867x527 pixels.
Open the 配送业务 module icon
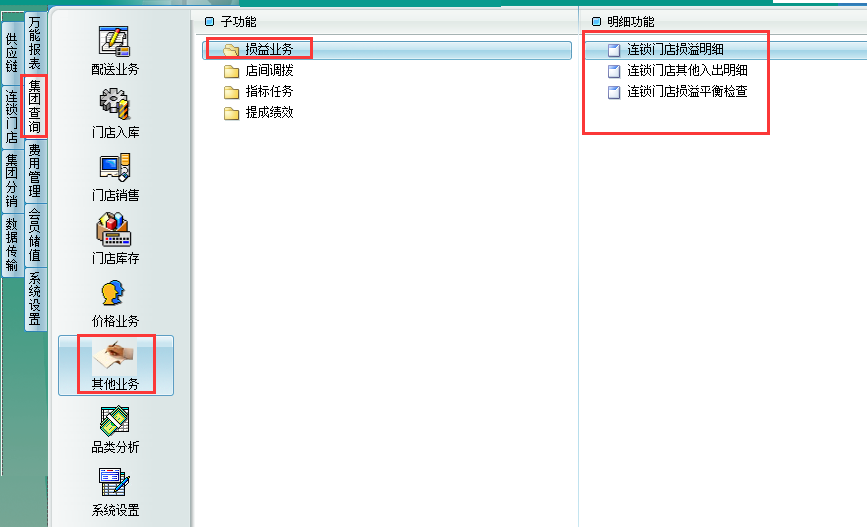pos(114,41)
